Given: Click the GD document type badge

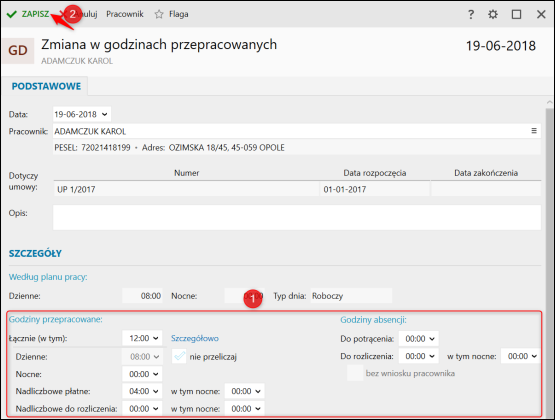Looking at the screenshot, I should tap(18, 51).
